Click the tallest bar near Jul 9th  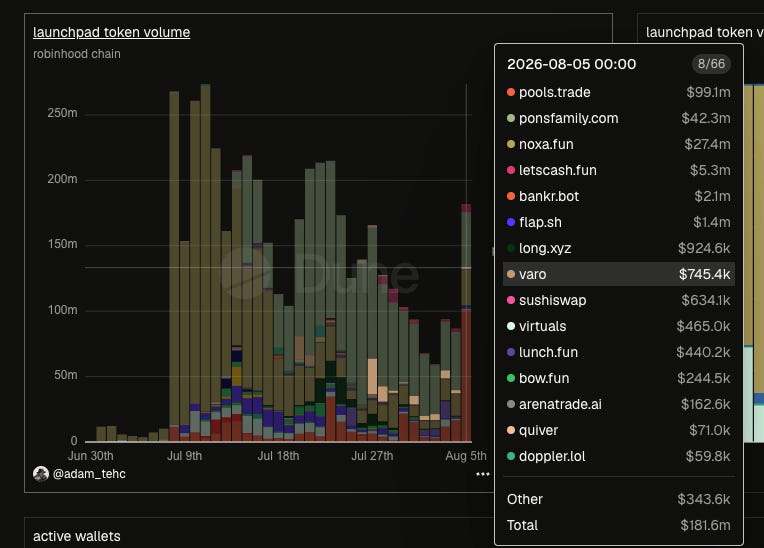(x=206, y=263)
